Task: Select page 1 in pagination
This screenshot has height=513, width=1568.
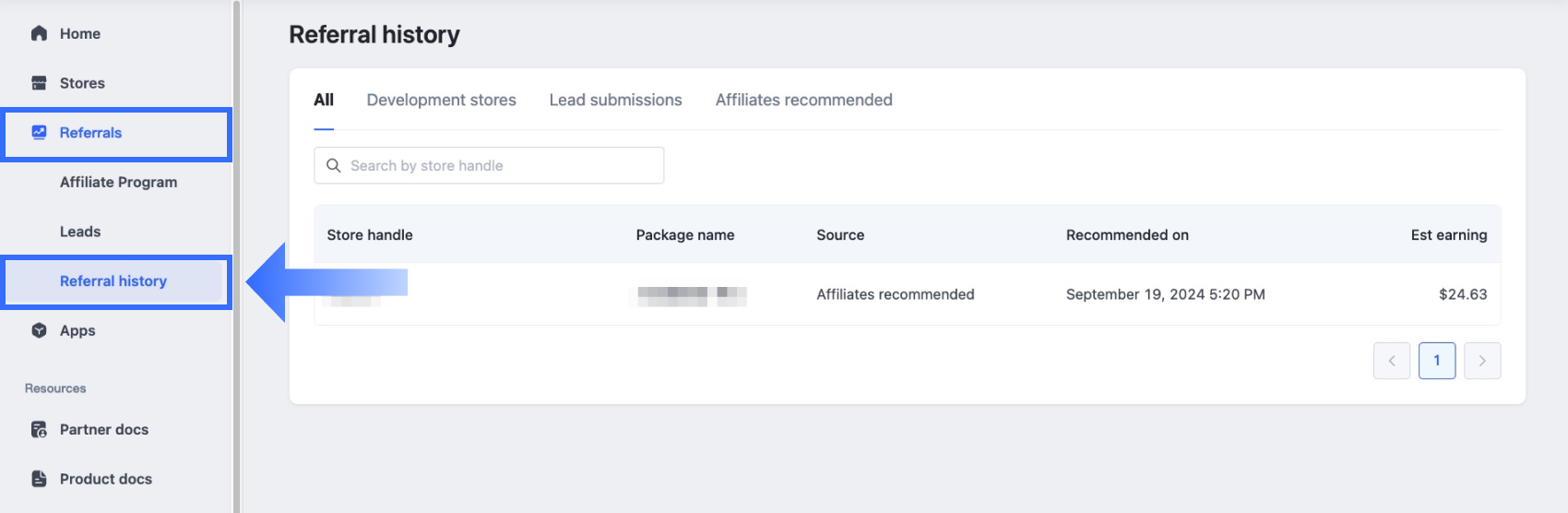Action: pos(1437,361)
